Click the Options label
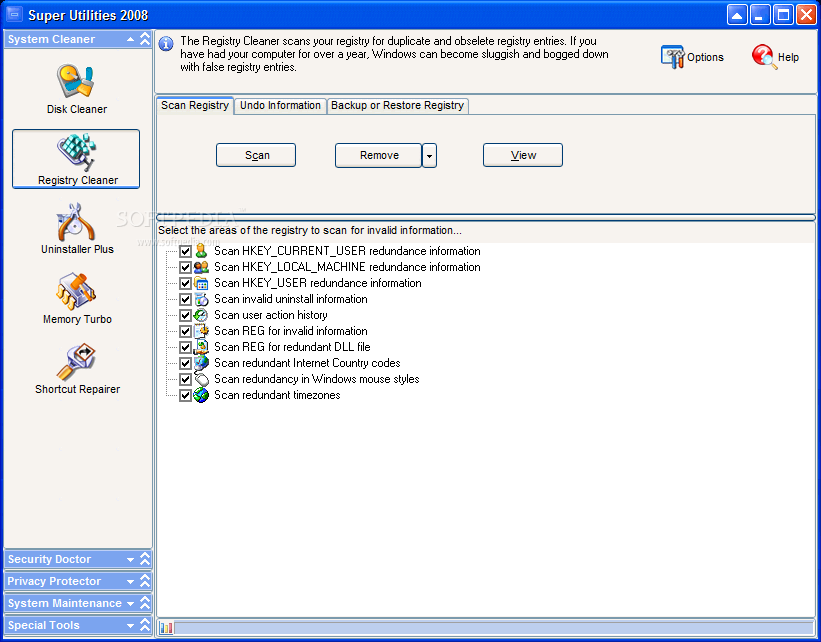 (705, 57)
